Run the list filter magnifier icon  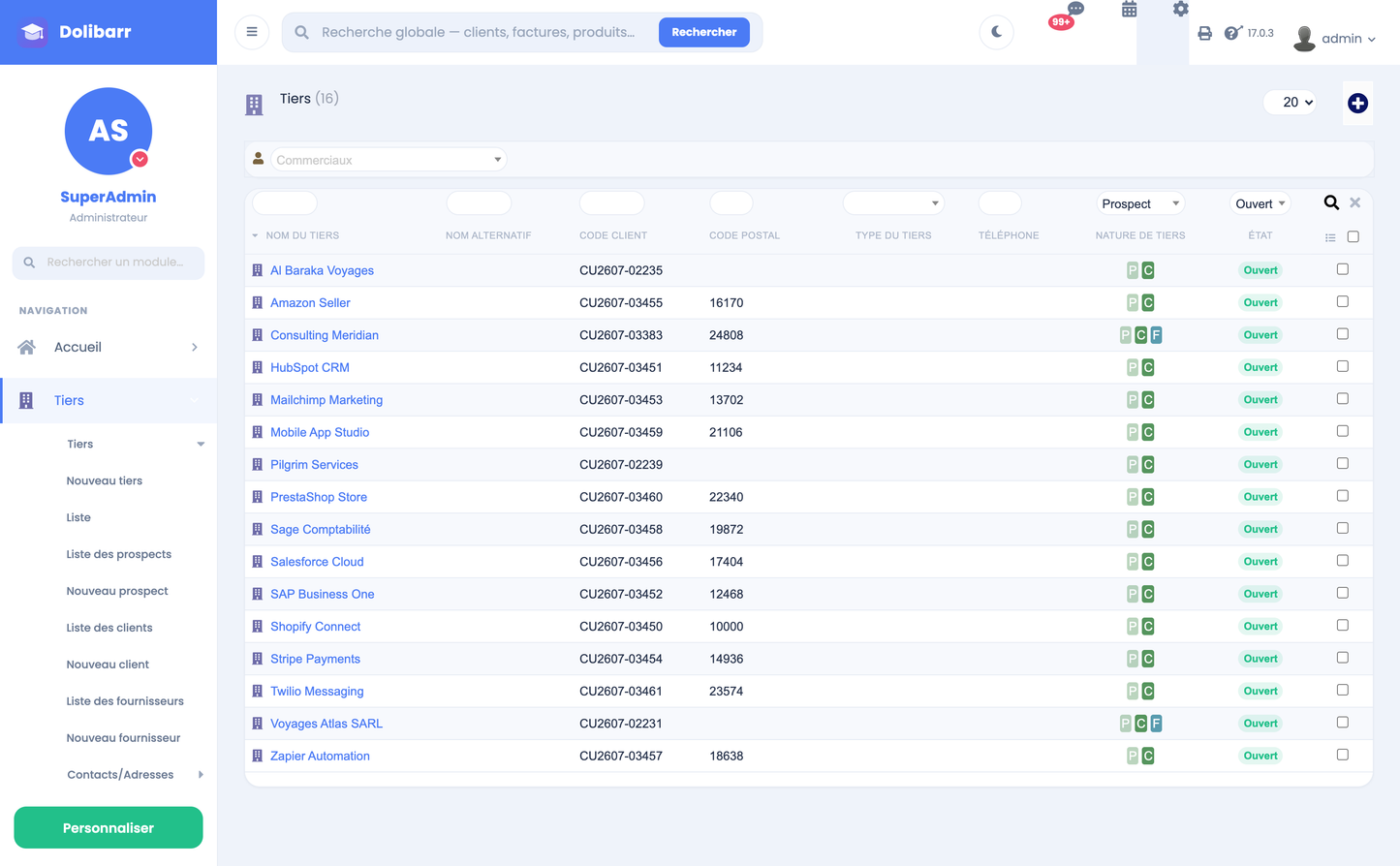click(1331, 202)
